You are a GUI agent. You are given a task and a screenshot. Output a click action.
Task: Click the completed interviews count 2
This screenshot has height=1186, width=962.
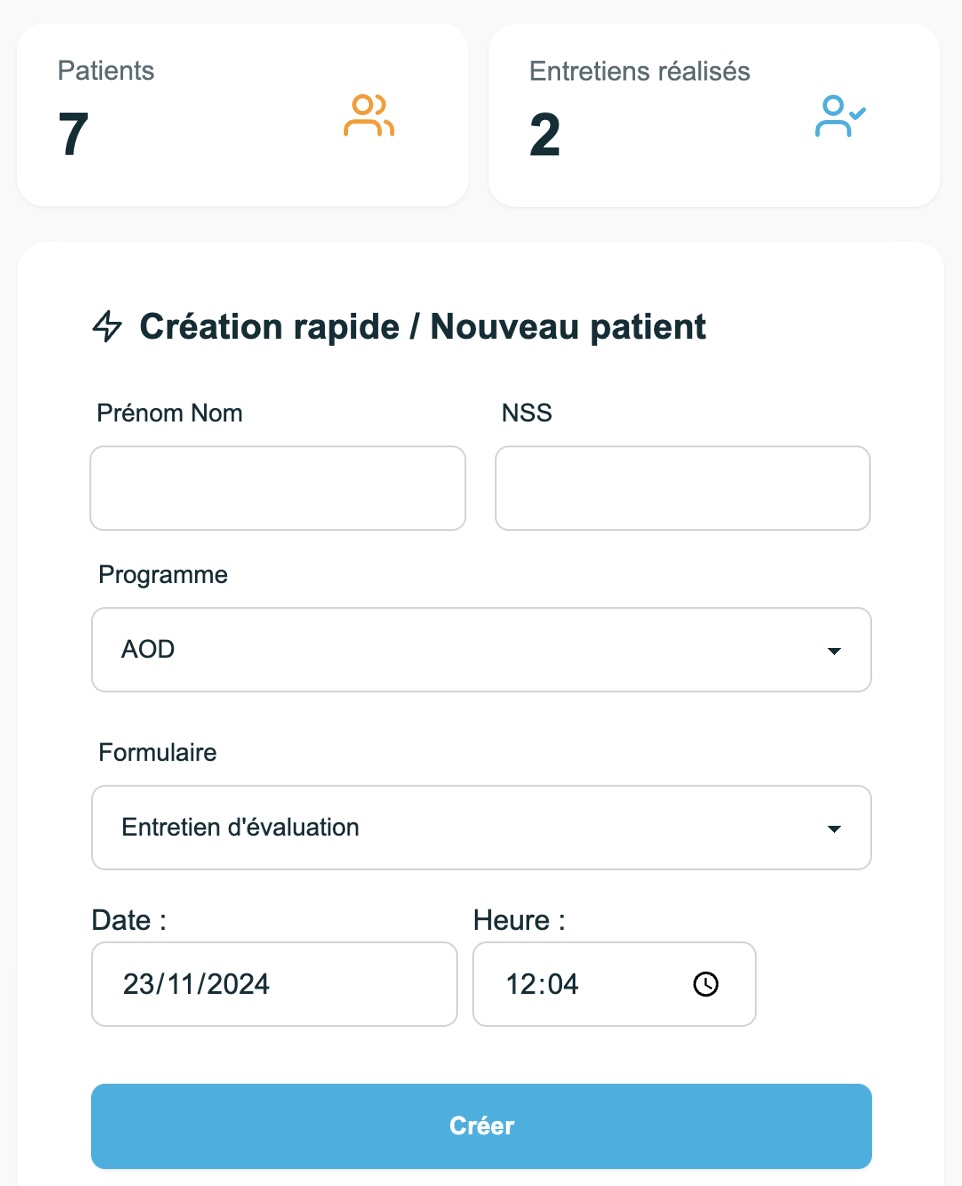(545, 135)
